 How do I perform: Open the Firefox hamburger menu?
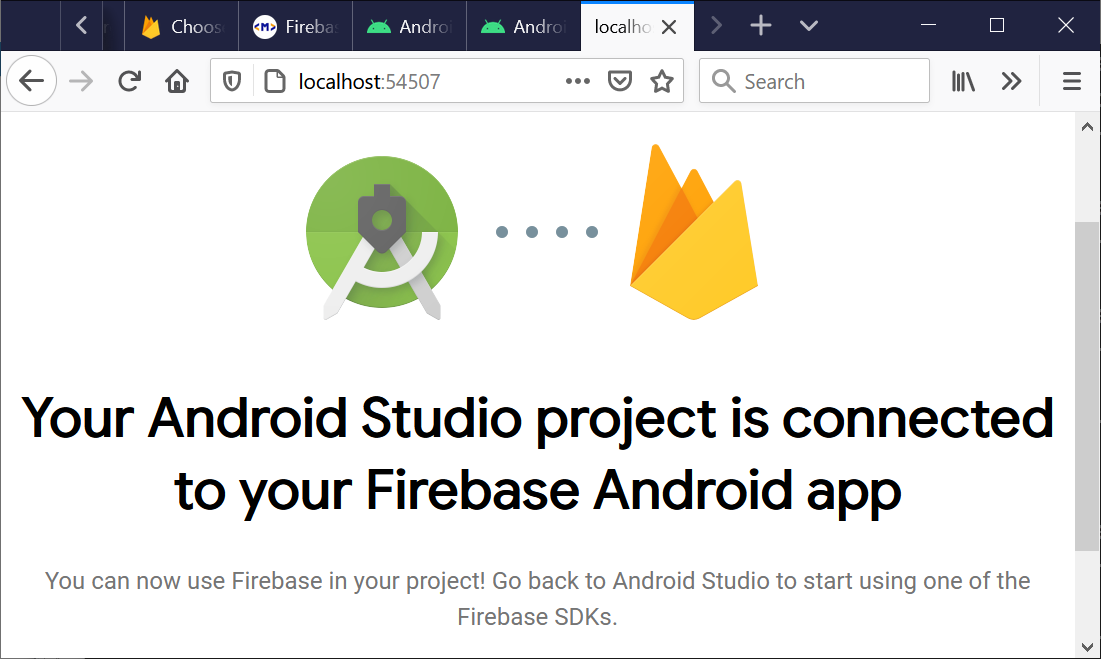pyautogui.click(x=1071, y=82)
